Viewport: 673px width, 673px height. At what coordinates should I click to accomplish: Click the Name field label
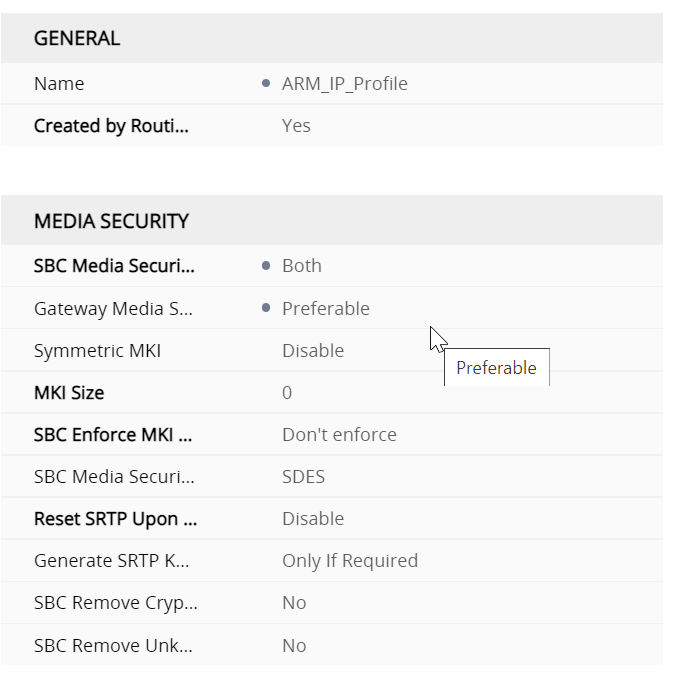pyautogui.click(x=59, y=84)
